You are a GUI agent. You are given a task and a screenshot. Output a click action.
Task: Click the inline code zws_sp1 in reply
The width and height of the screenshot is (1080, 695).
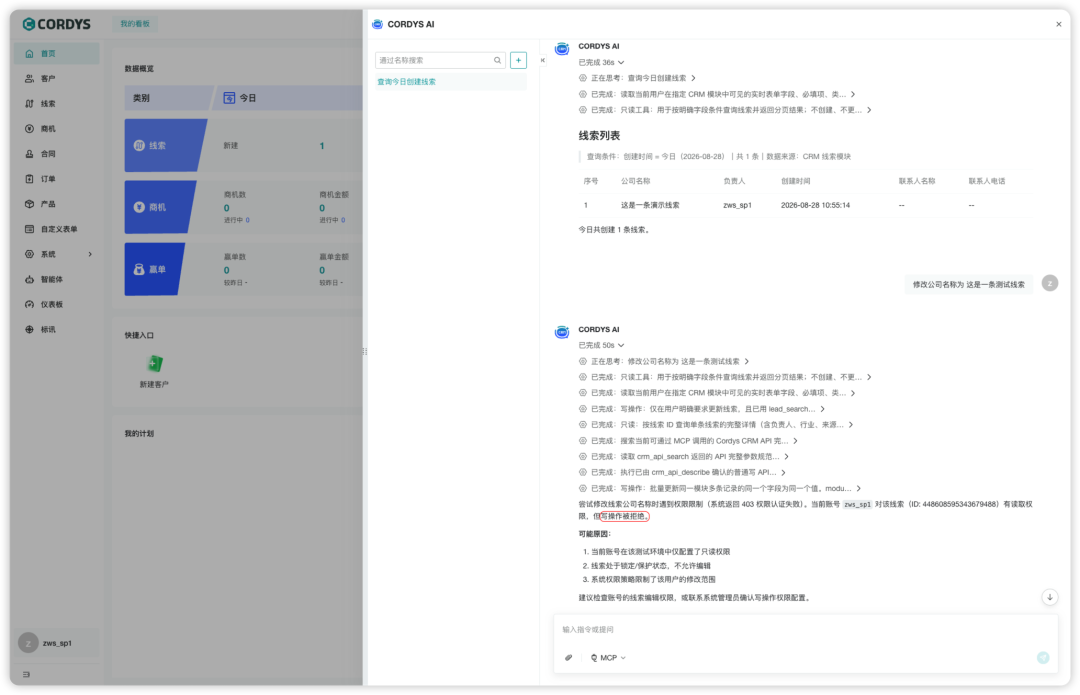858,504
